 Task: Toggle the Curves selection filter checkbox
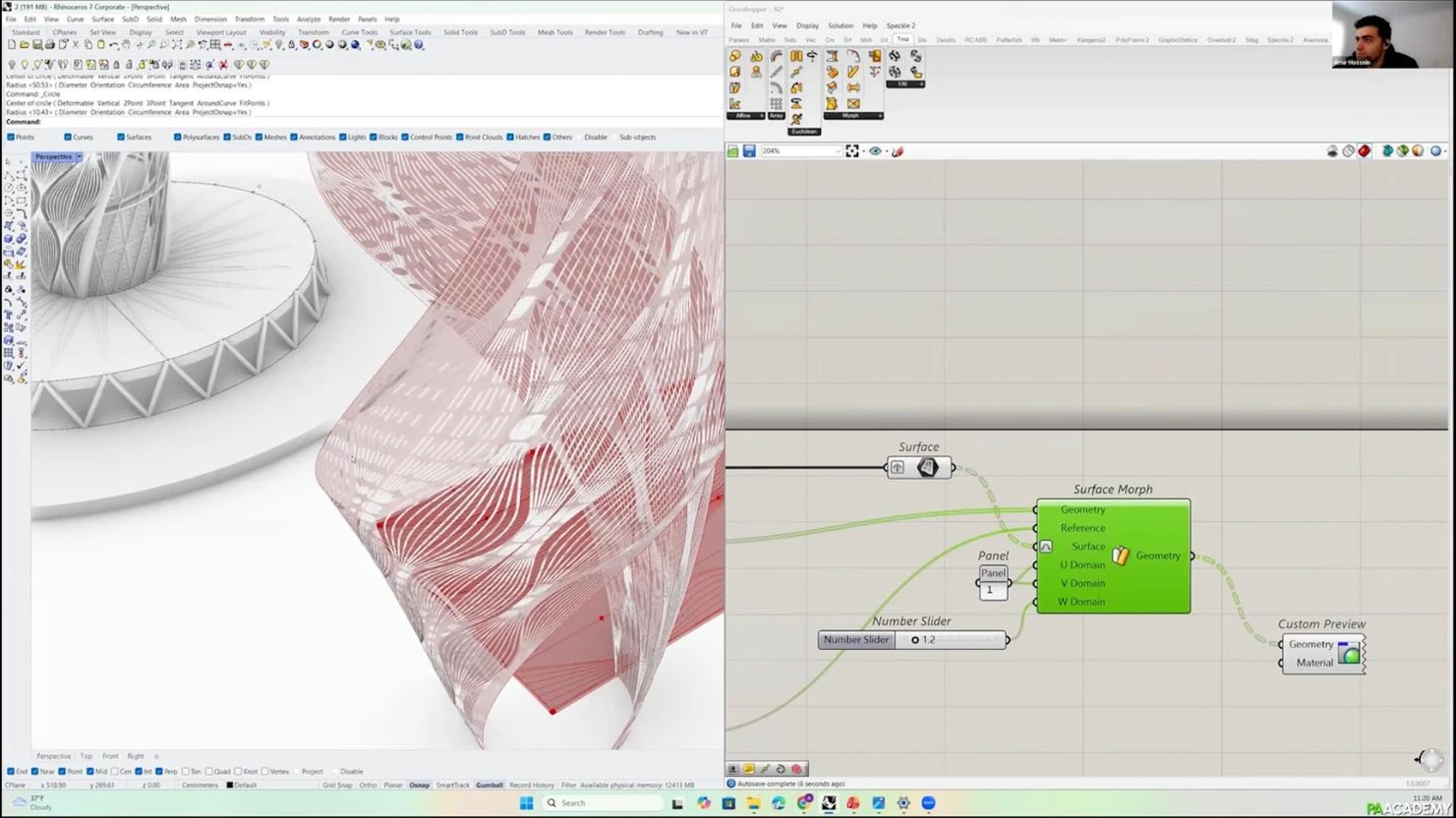[68, 138]
